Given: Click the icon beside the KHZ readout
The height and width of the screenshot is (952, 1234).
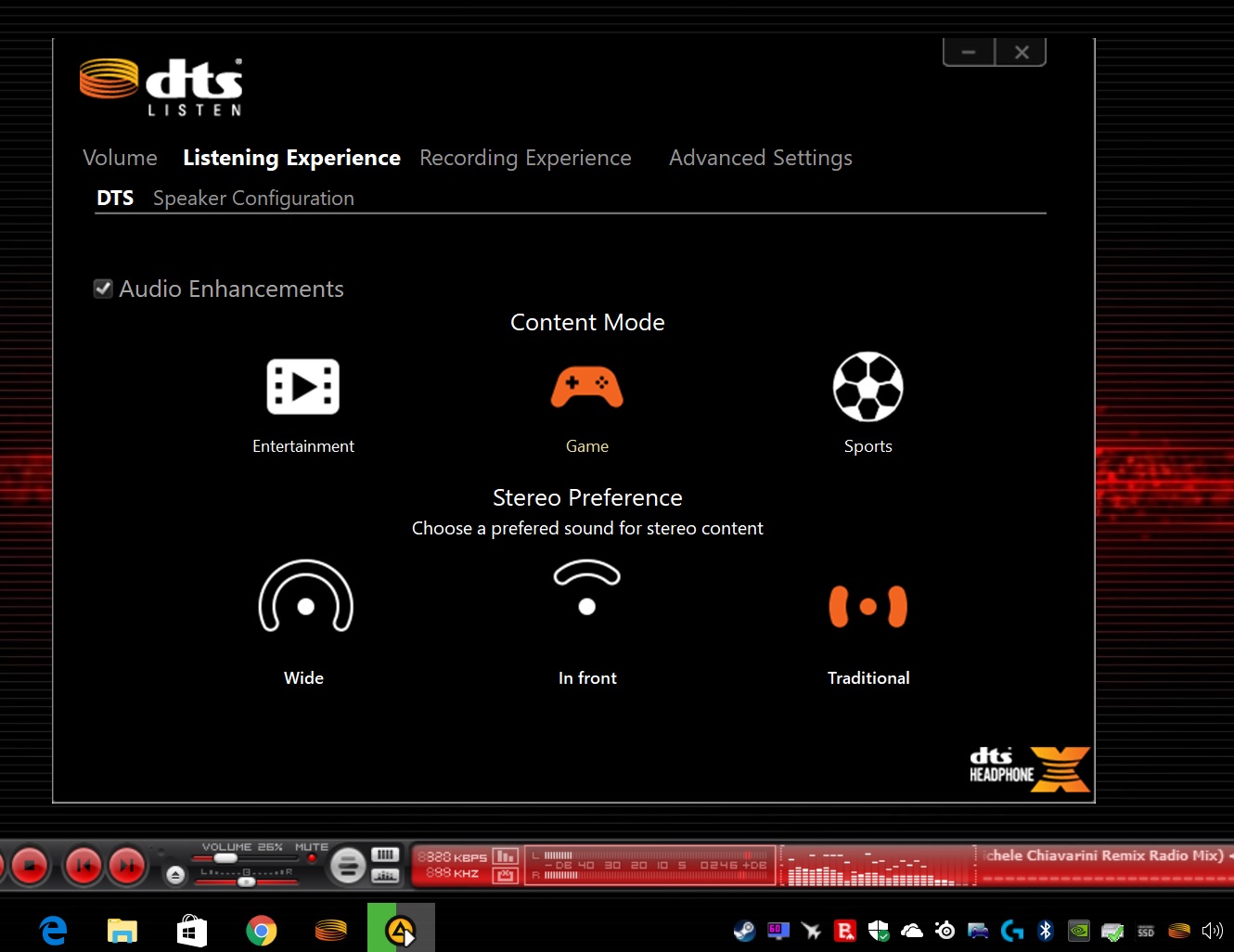Looking at the screenshot, I should pos(505,875).
